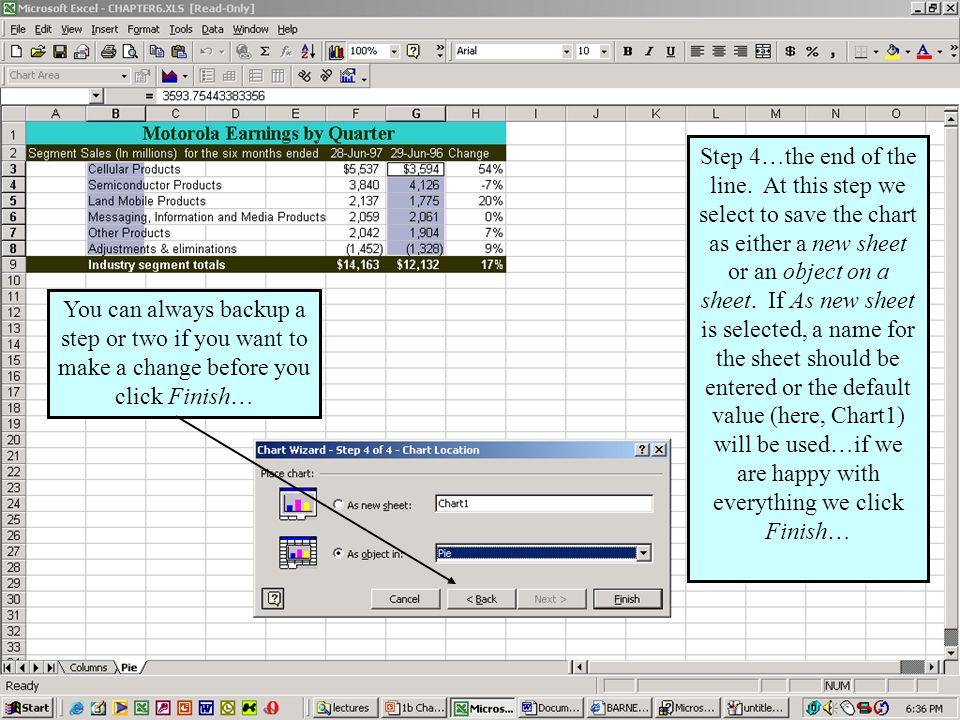This screenshot has height=720, width=960.
Task: Click the Windows Start button
Action: 29,708
